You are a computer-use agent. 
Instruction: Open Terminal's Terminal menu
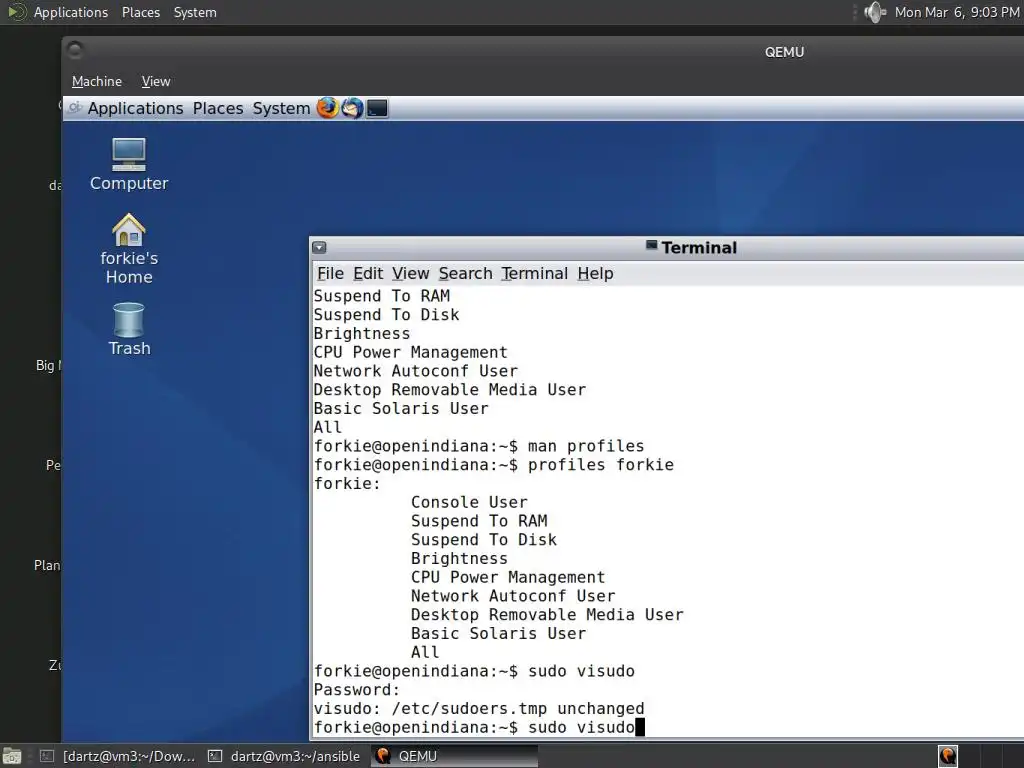[x=534, y=274]
